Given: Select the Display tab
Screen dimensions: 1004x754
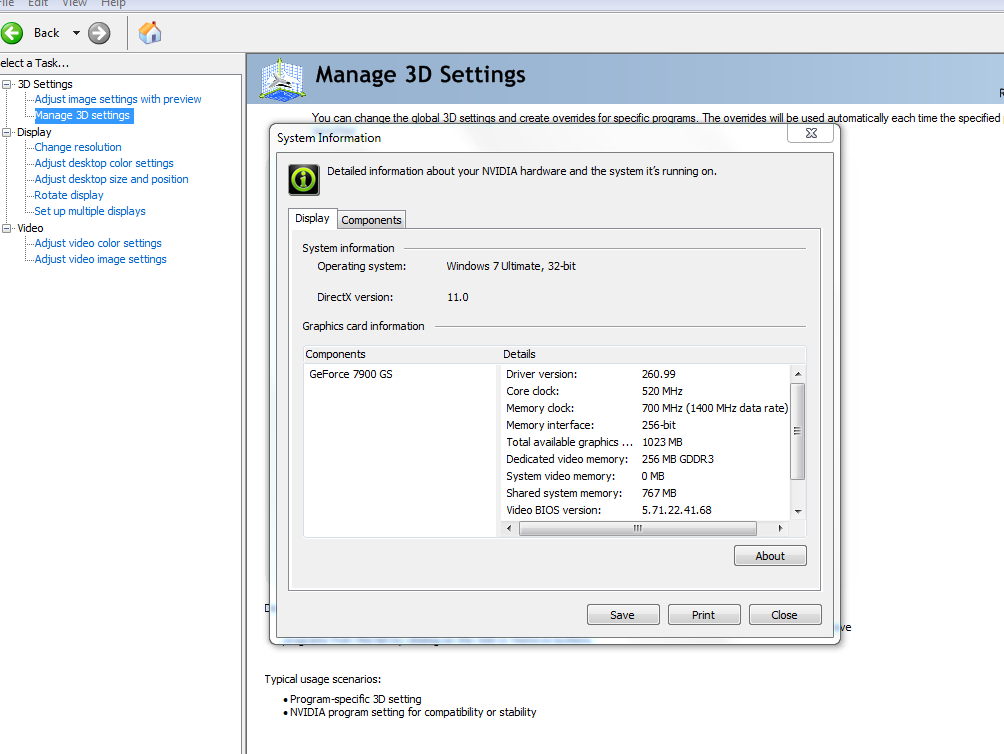Looking at the screenshot, I should click(312, 218).
